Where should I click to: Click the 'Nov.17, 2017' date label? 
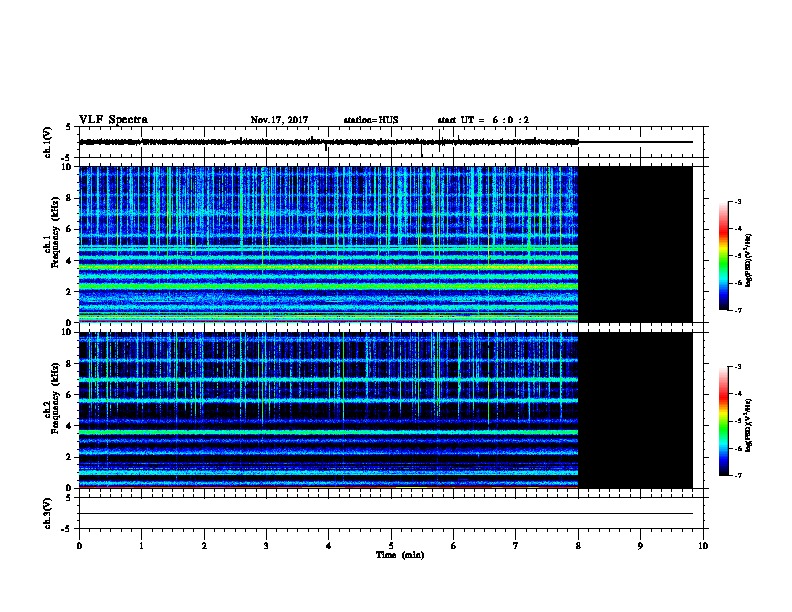point(279,120)
